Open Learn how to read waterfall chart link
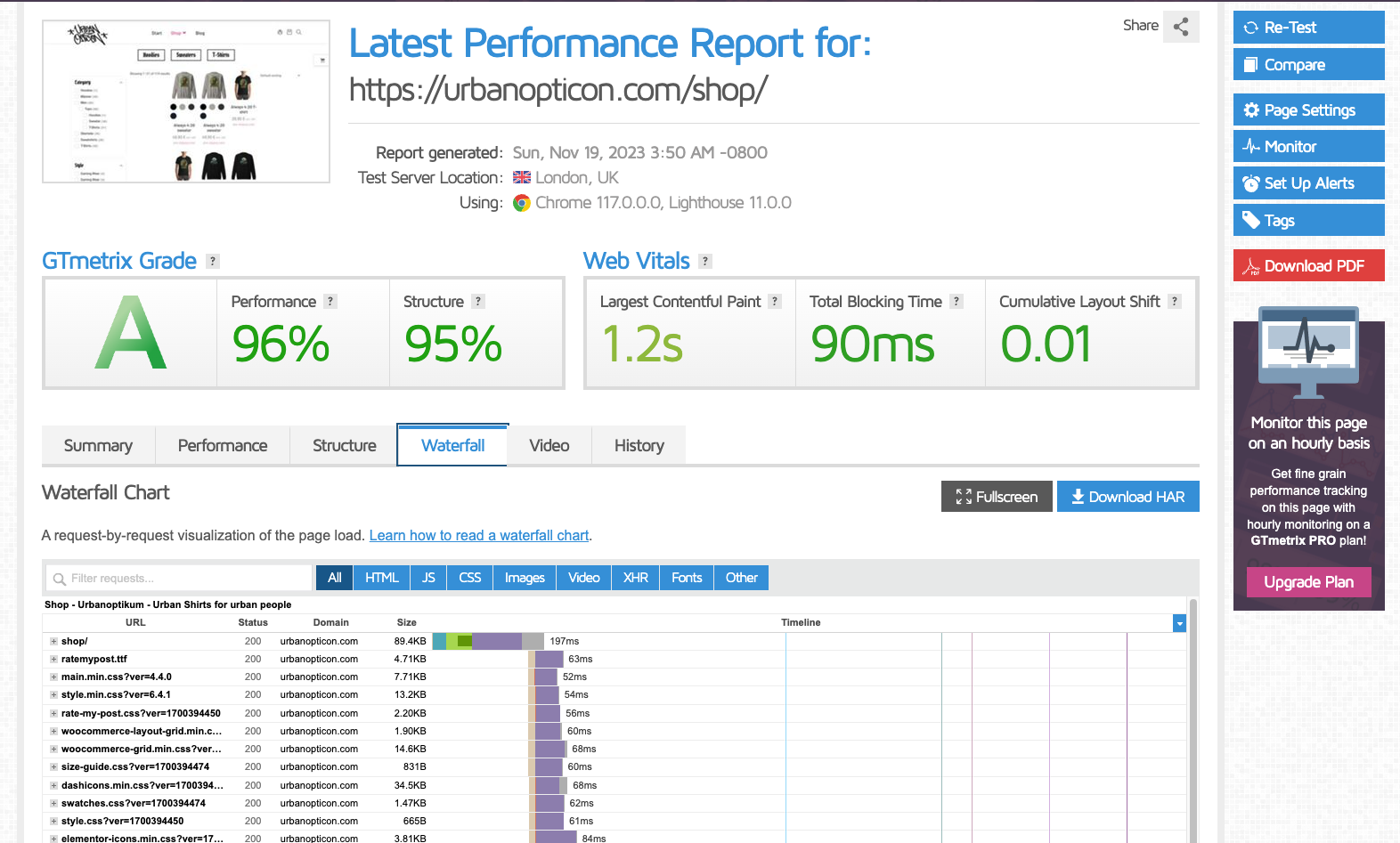 pyautogui.click(x=479, y=535)
